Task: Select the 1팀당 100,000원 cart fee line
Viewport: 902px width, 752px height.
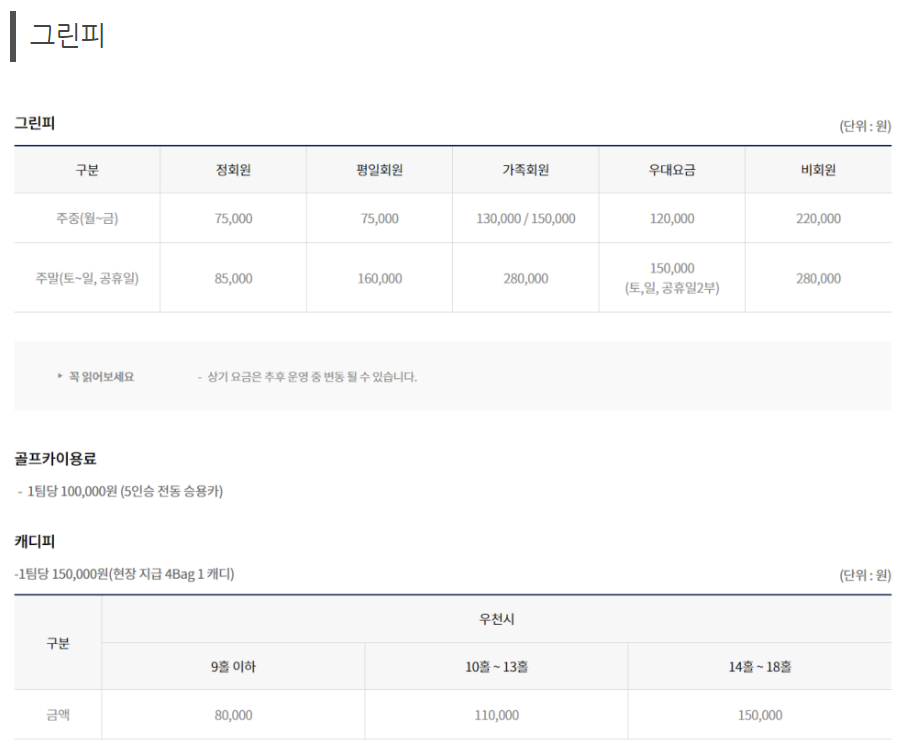Action: pos(120,491)
